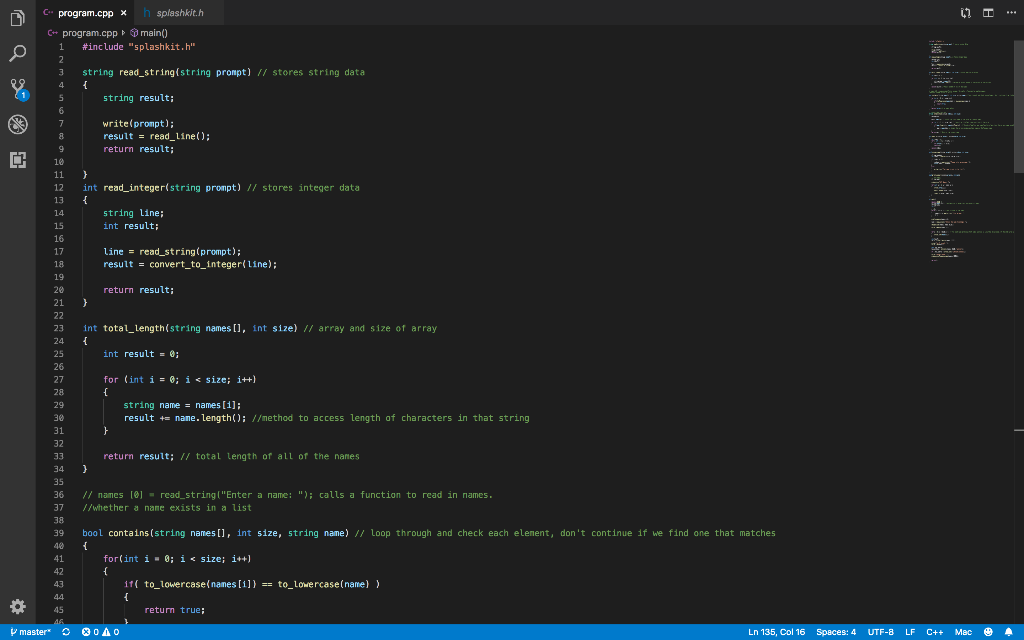Open the Search view in activity bar
1024x640 pixels.
(18, 53)
